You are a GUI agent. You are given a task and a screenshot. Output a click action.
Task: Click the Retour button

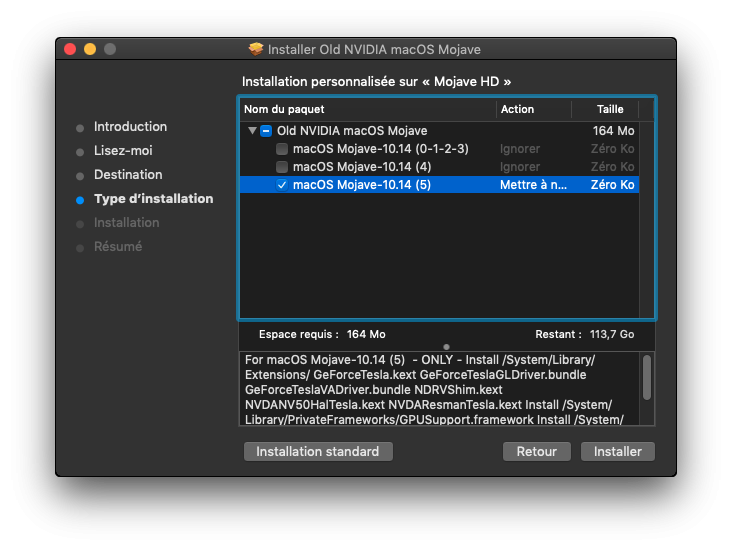[x=536, y=451]
